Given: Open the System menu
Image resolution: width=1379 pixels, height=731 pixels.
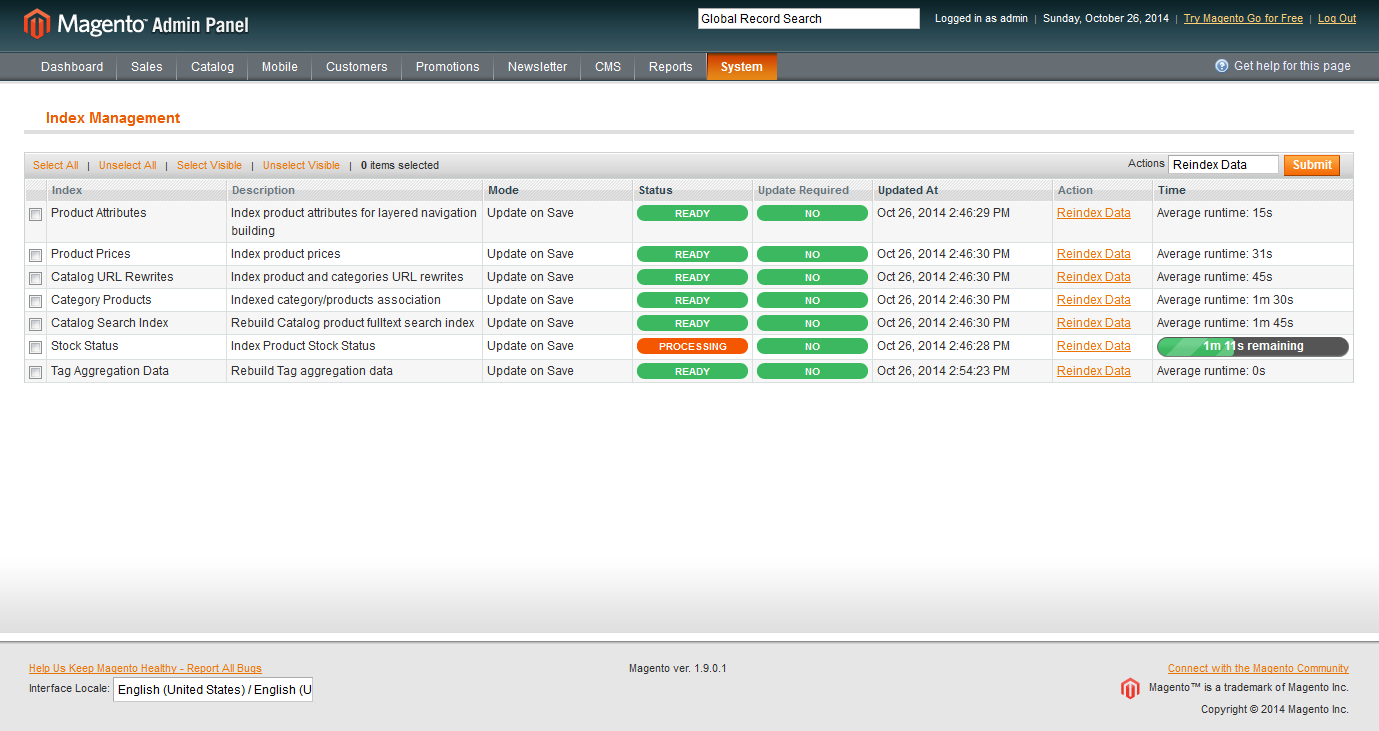Looking at the screenshot, I should point(742,67).
